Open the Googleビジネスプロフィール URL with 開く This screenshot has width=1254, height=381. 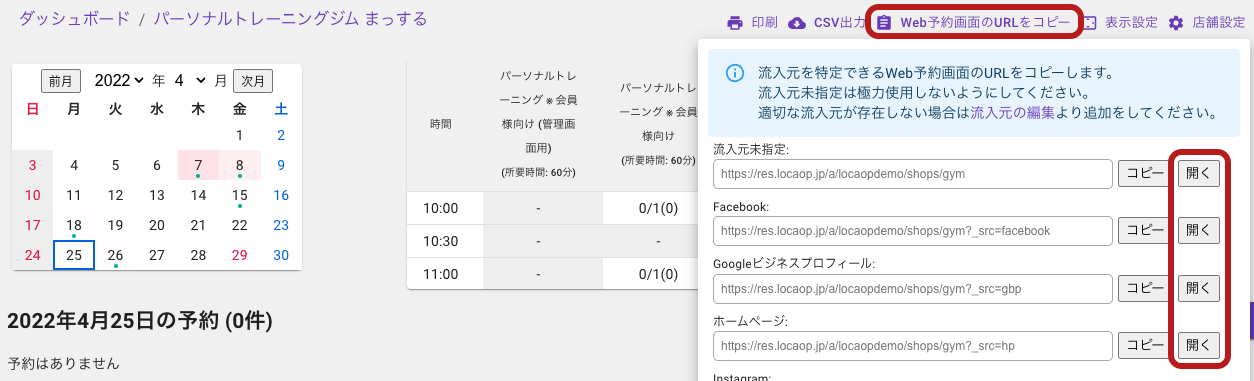click(x=1198, y=288)
